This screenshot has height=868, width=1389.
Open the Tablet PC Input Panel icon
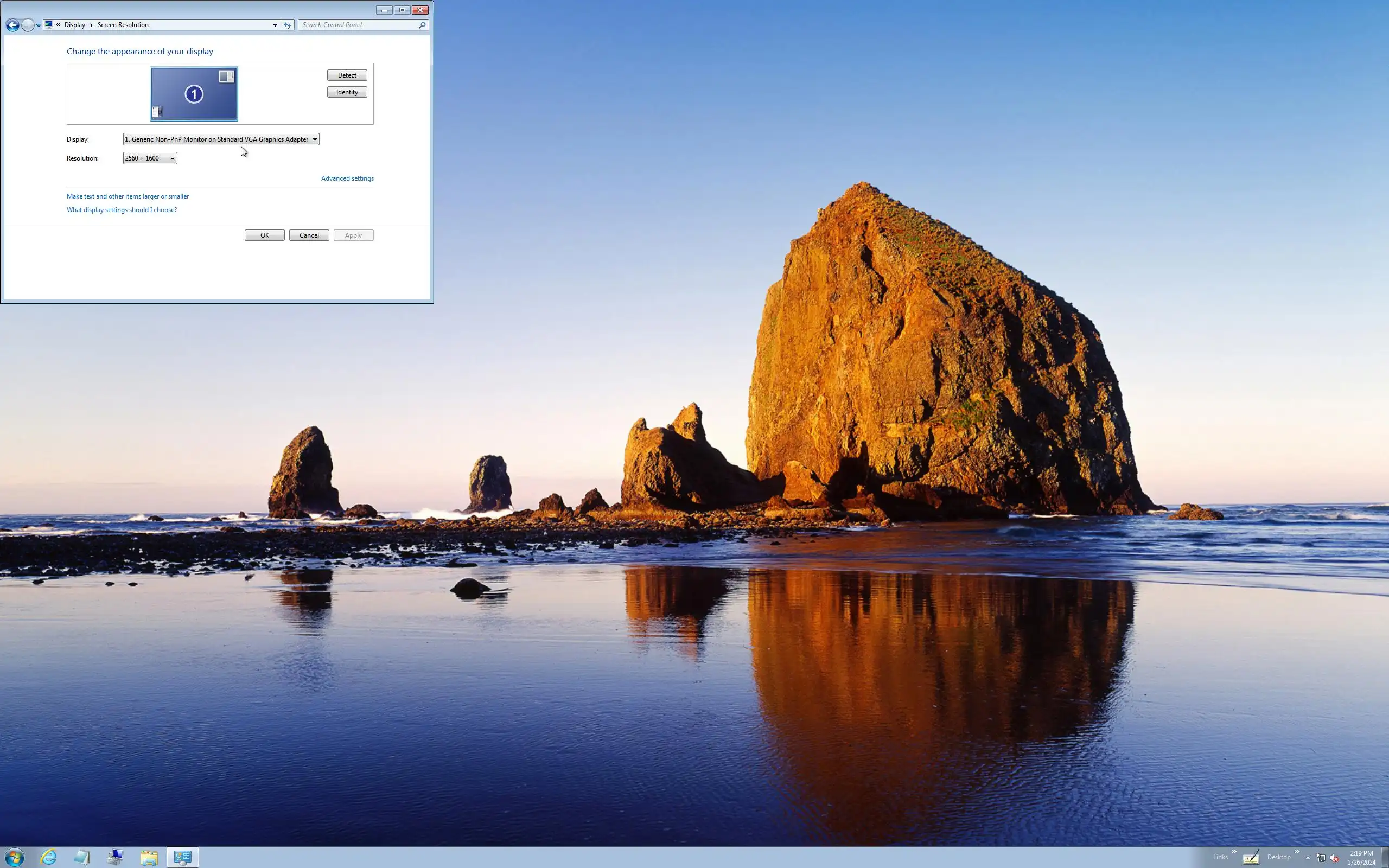point(1251,857)
